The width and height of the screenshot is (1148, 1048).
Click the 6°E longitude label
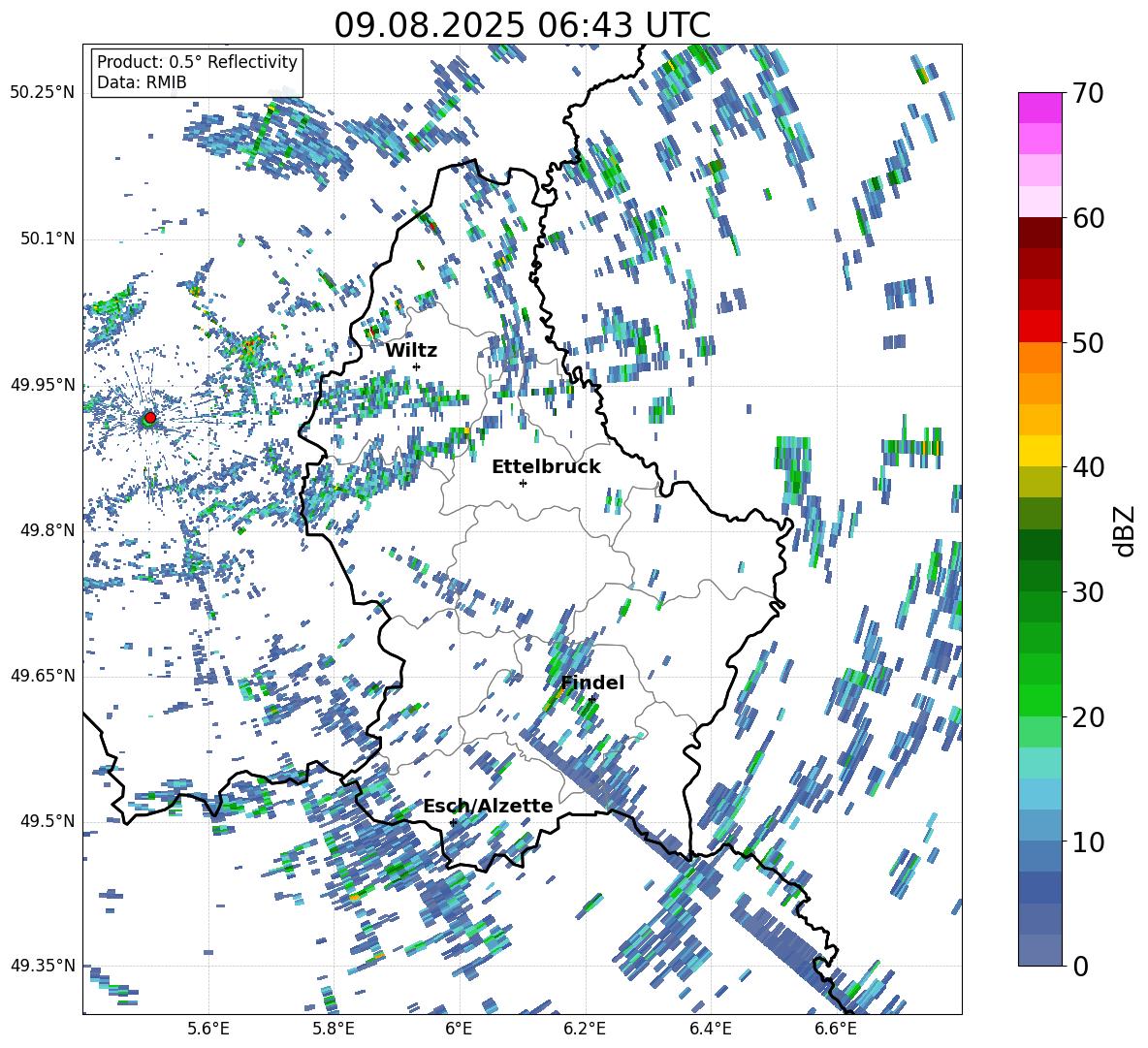459,1029
